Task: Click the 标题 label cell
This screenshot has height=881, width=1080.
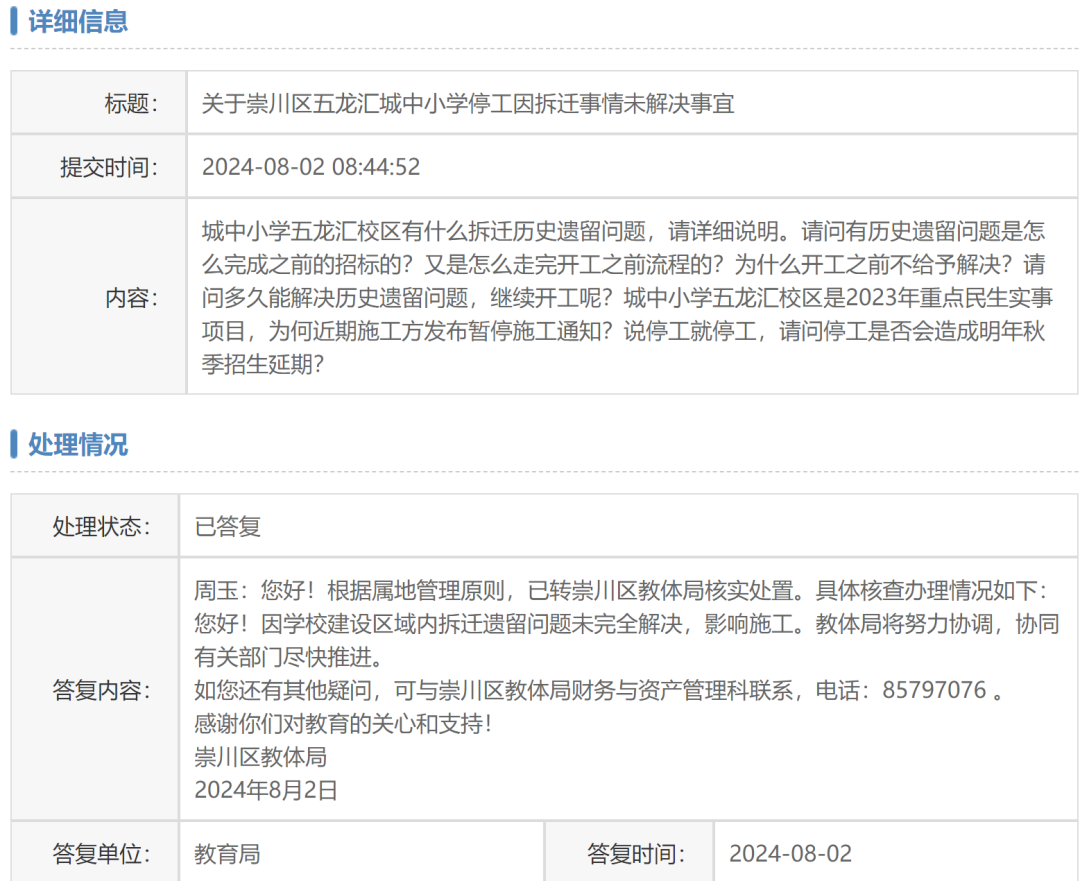Action: pos(98,103)
